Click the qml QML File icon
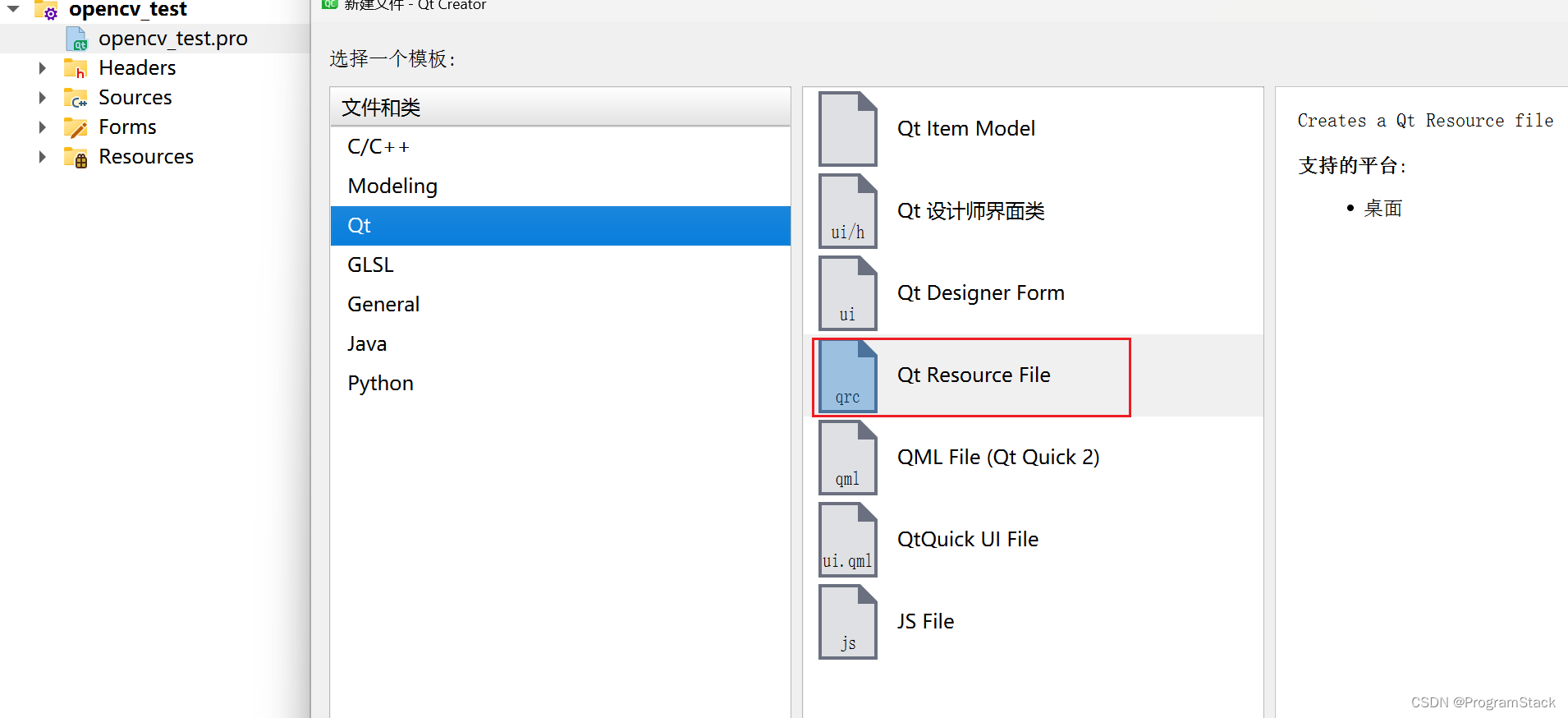The width and height of the screenshot is (1568, 718). tap(847, 458)
